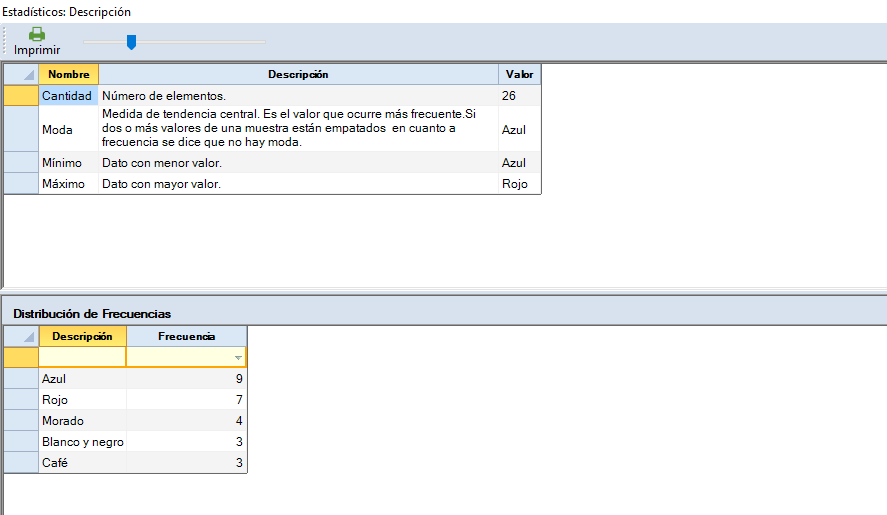Click the select-all corner of the statistics table
The width and height of the screenshot is (887, 515).
[x=21, y=75]
